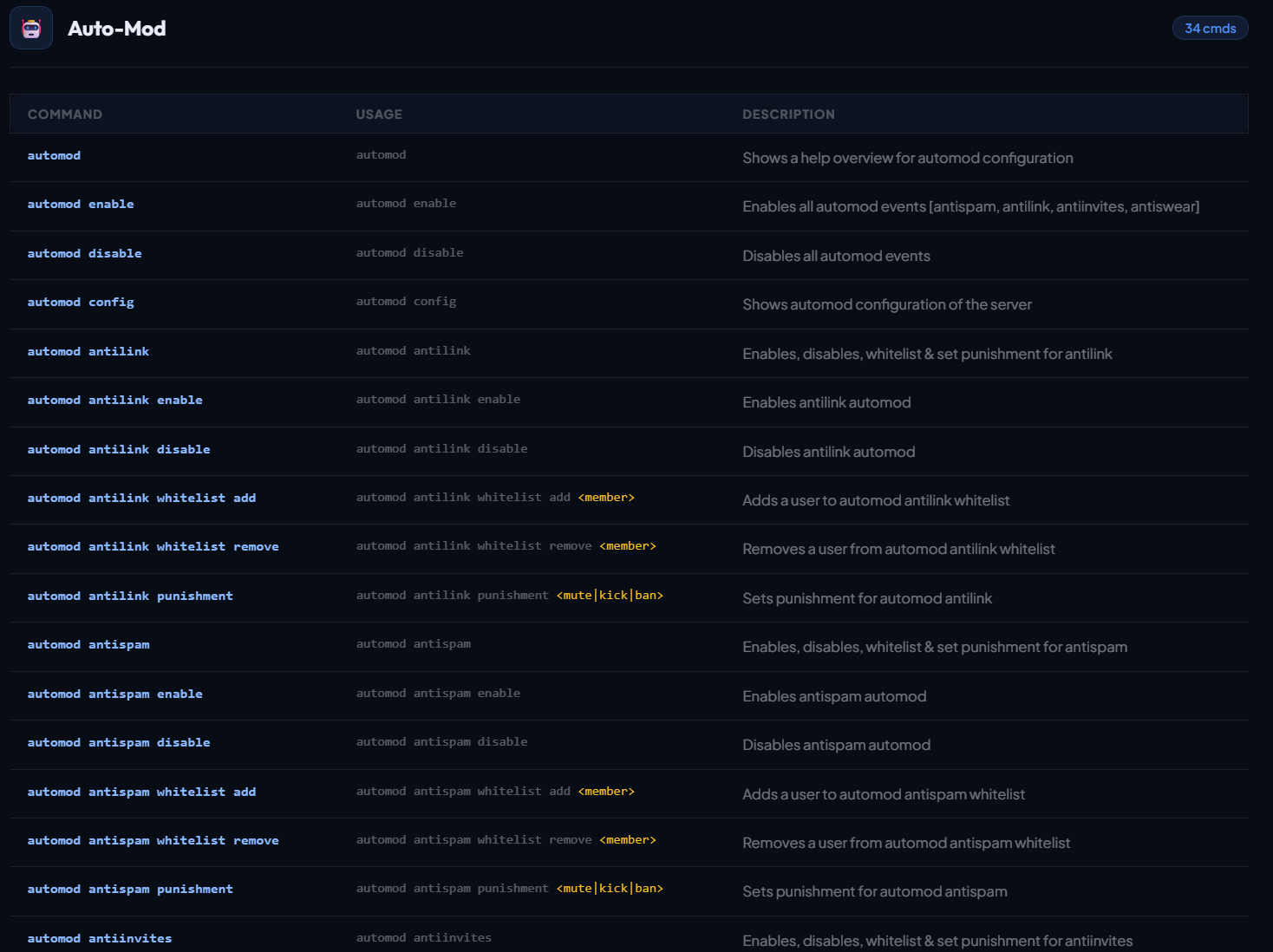1273x952 pixels.
Task: Click the DESCRIPTION column header
Action: tap(788, 114)
